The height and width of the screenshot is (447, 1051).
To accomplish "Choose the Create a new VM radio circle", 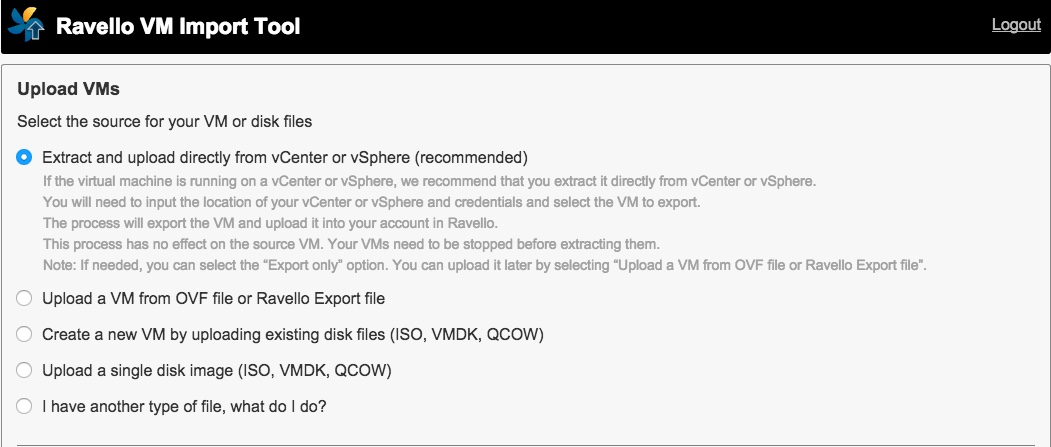I will coord(24,334).
